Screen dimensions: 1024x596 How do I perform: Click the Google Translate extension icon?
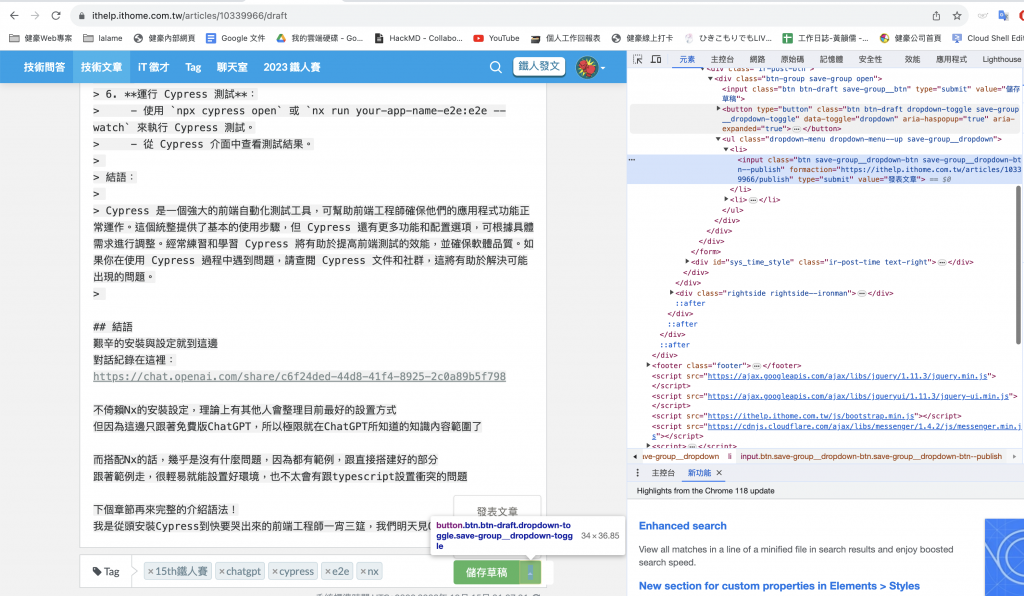tap(1004, 16)
